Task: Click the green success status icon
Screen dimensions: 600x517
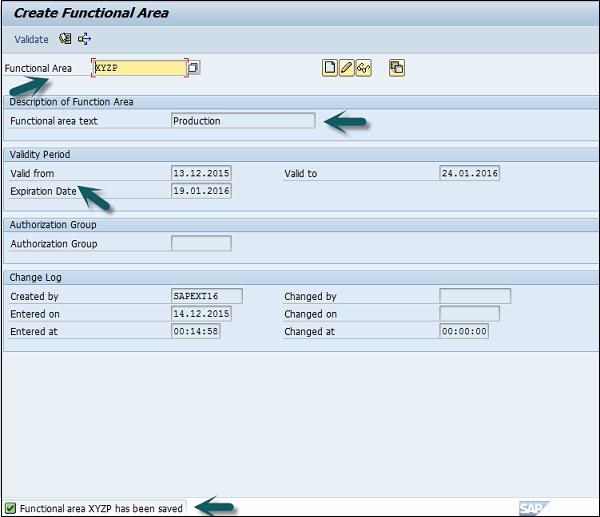Action: tap(10, 508)
